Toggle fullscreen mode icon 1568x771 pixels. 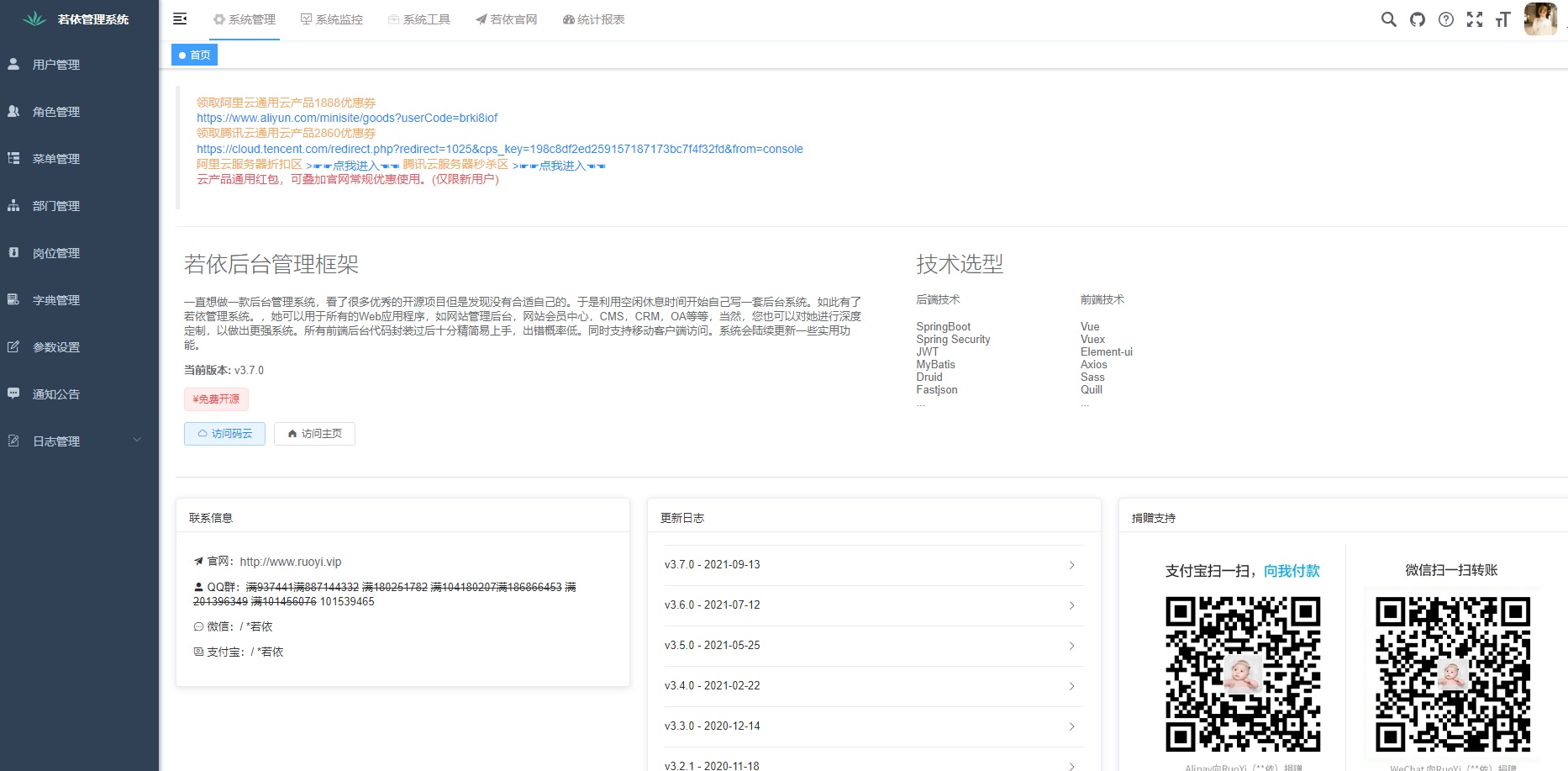[1475, 18]
